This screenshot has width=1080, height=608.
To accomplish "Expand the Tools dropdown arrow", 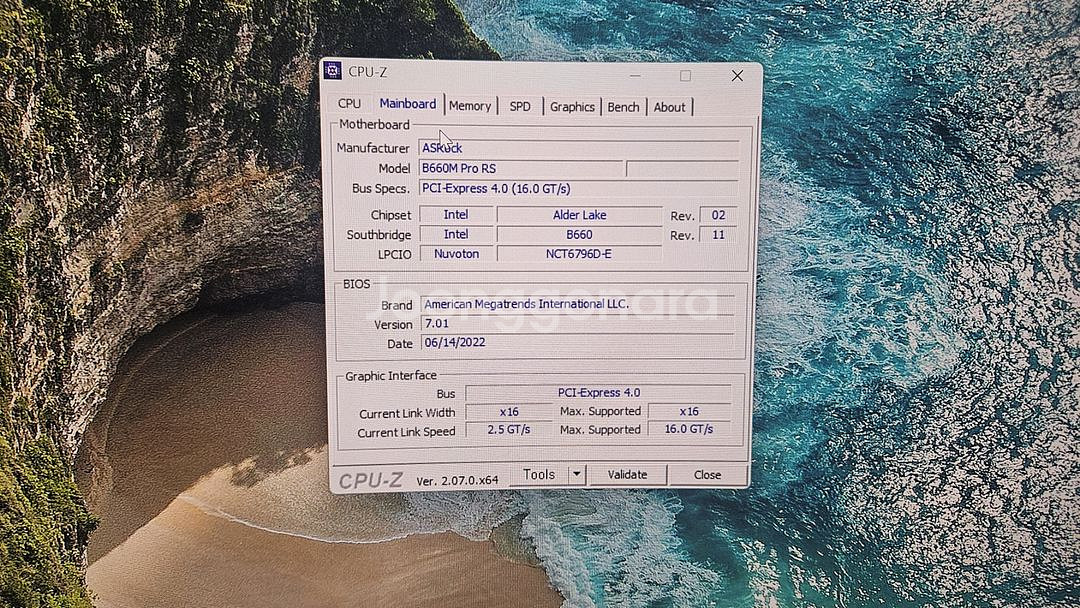I will click(577, 474).
